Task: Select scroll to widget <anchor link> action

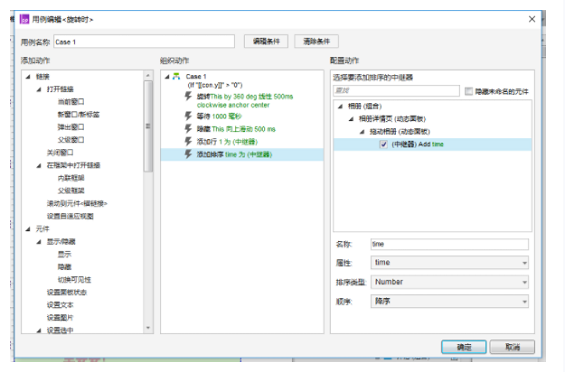Action: point(77,204)
